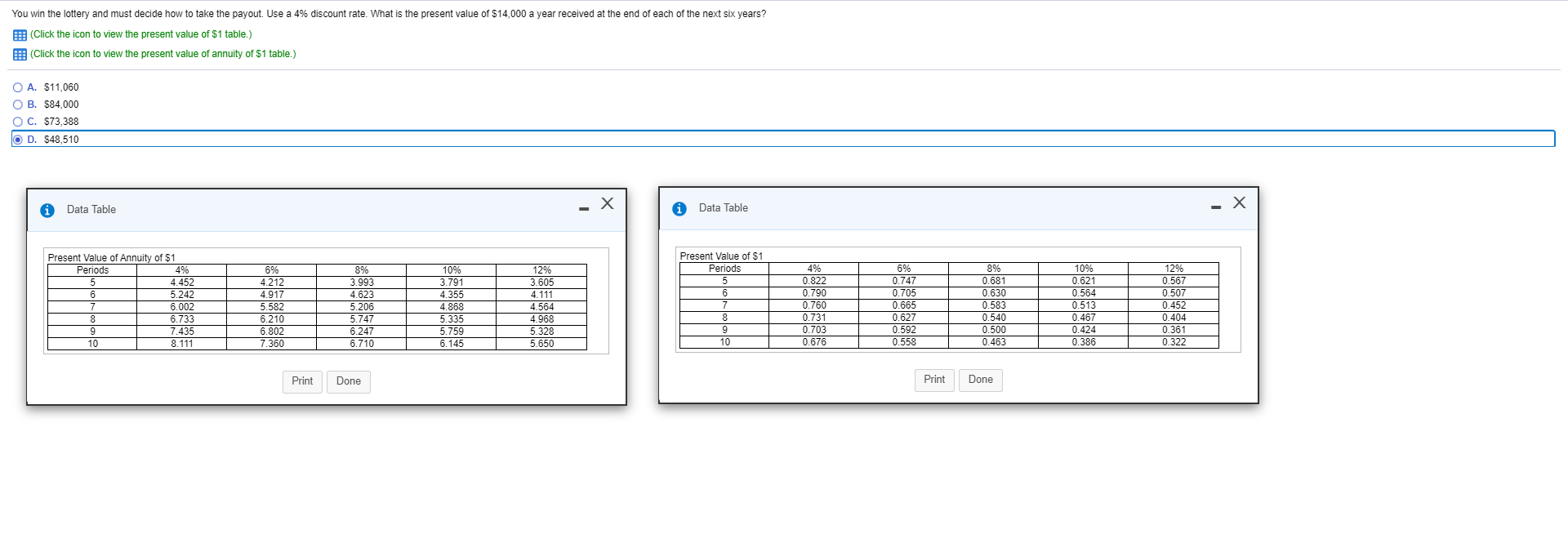Minimize the annuity Data Table window
1568x534 pixels.
pyautogui.click(x=584, y=209)
